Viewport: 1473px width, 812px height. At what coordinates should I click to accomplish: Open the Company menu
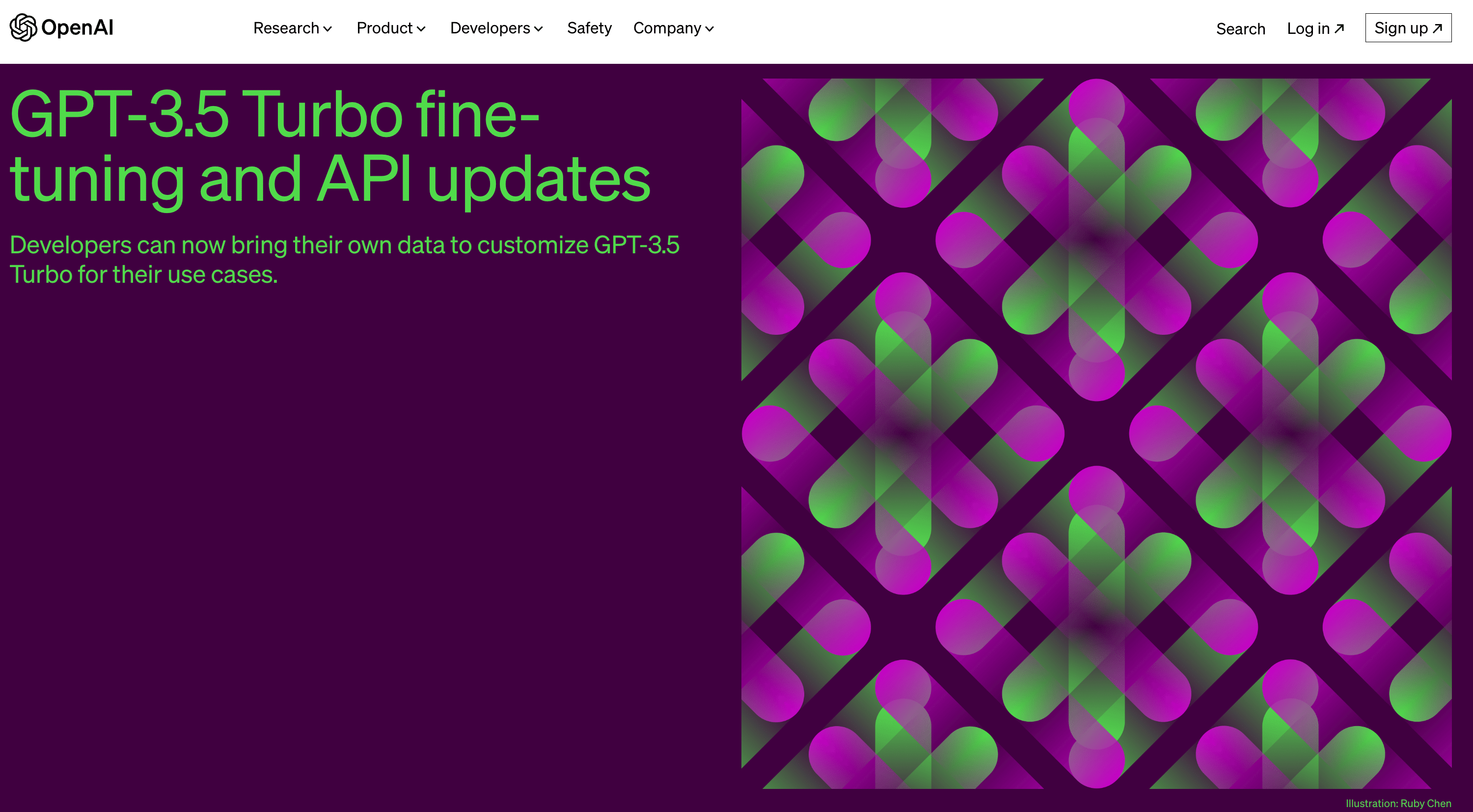tap(667, 28)
